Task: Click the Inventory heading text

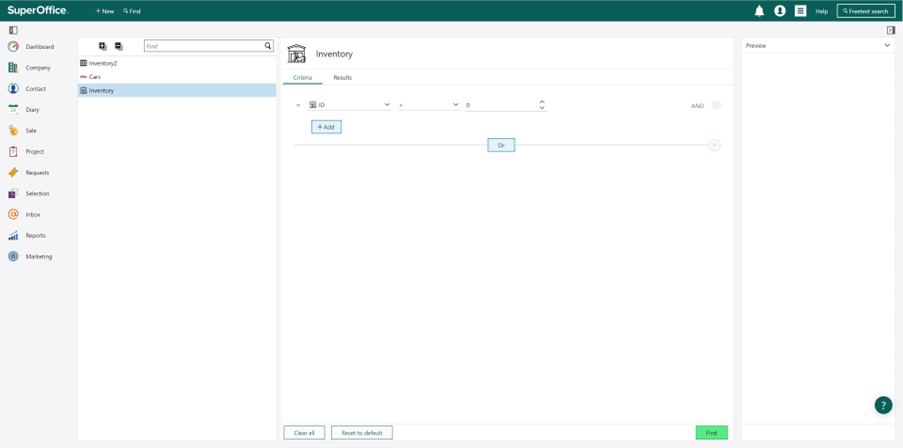Action: click(334, 54)
